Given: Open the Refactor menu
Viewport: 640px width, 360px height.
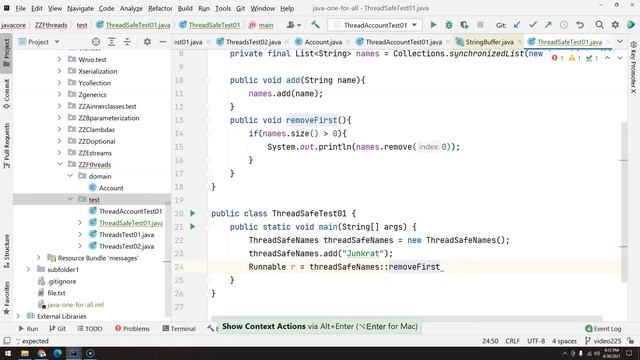Looking at the screenshot, I should point(160,8).
